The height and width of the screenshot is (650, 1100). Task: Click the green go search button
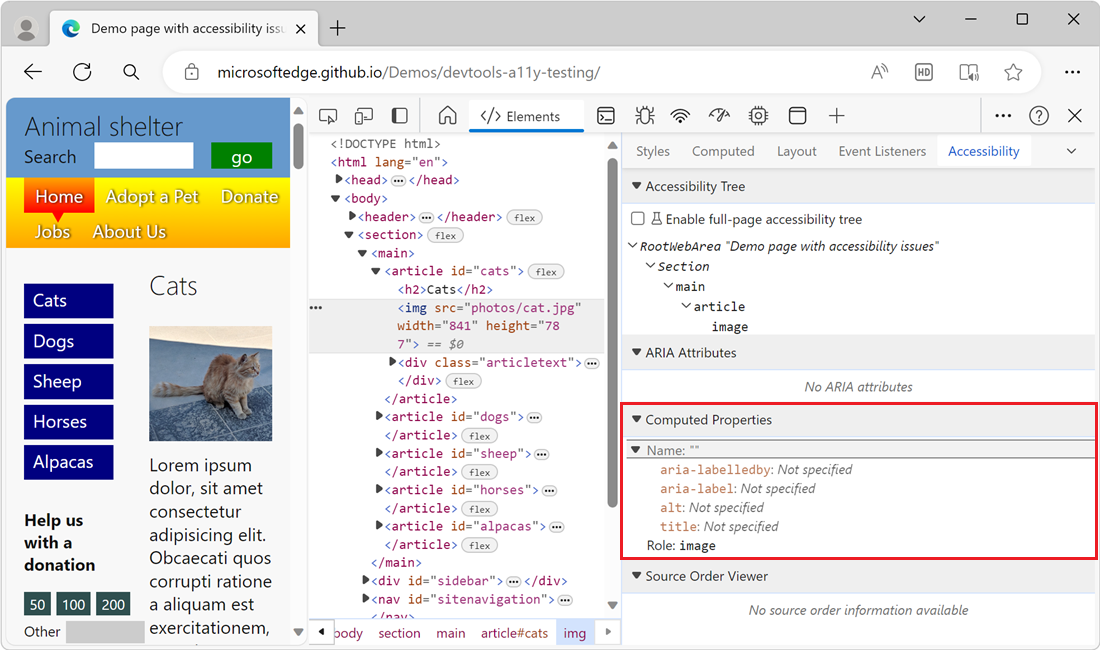[240, 157]
